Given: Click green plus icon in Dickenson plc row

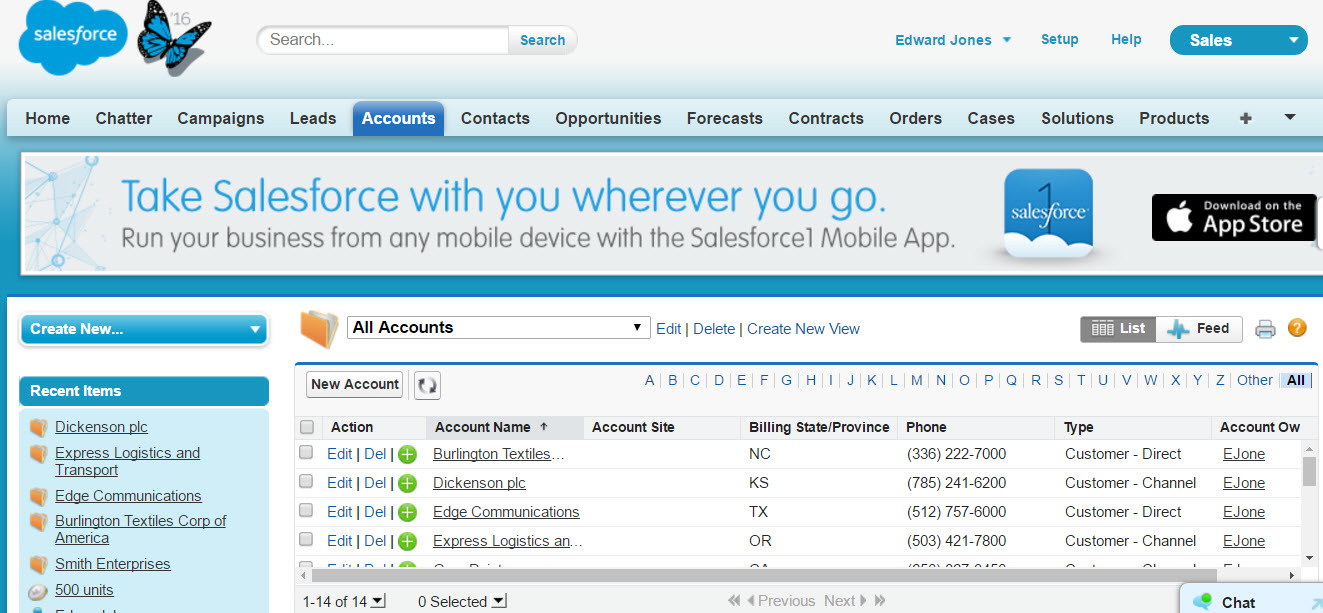Looking at the screenshot, I should pyautogui.click(x=407, y=484).
